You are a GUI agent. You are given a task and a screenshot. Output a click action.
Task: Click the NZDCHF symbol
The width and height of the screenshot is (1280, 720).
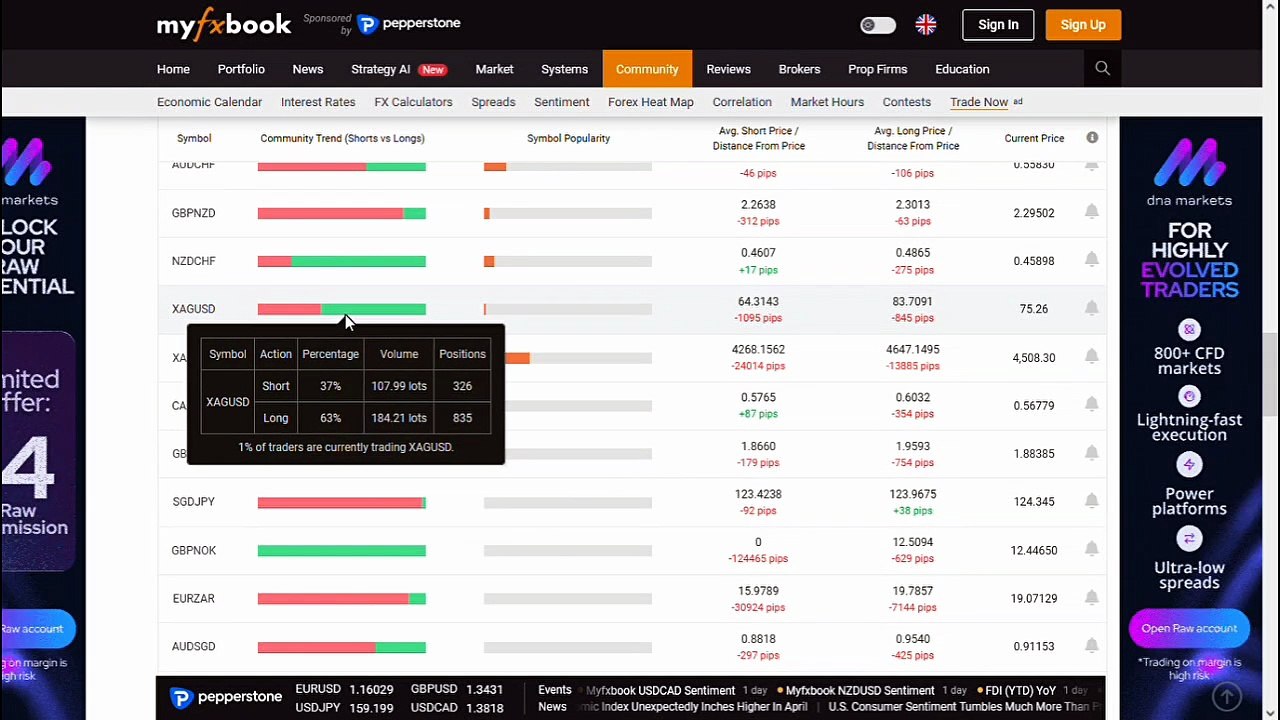coord(193,261)
